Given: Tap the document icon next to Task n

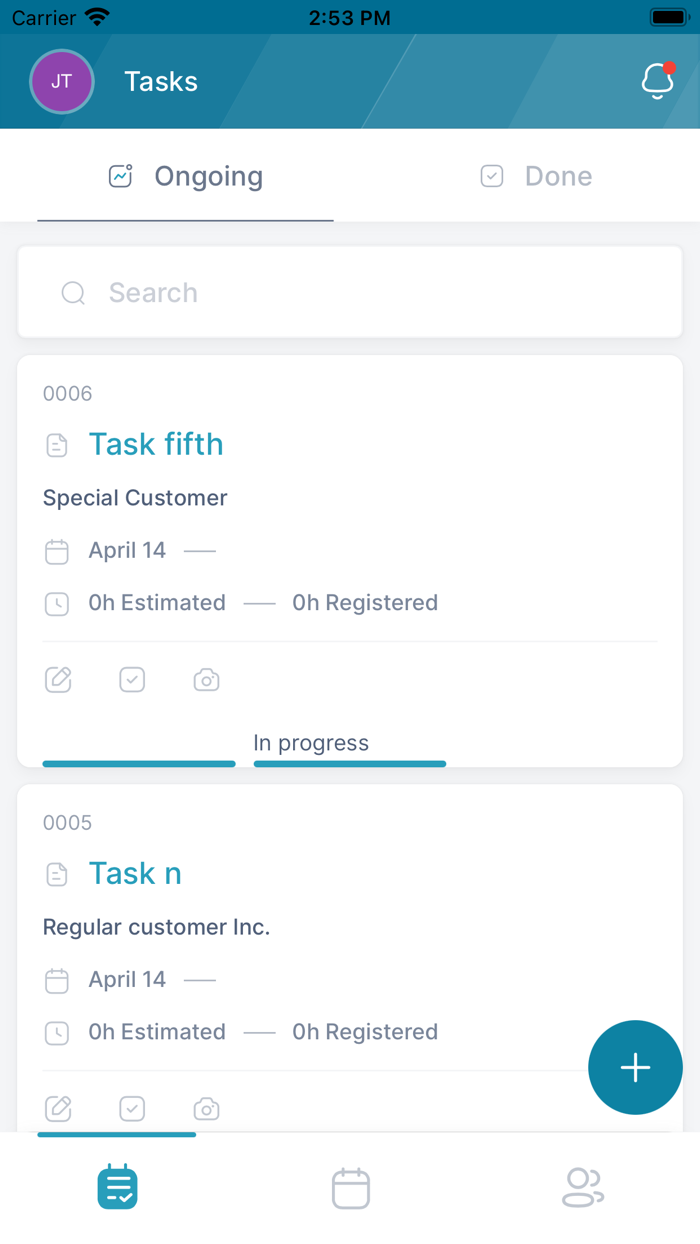Looking at the screenshot, I should pos(57,873).
